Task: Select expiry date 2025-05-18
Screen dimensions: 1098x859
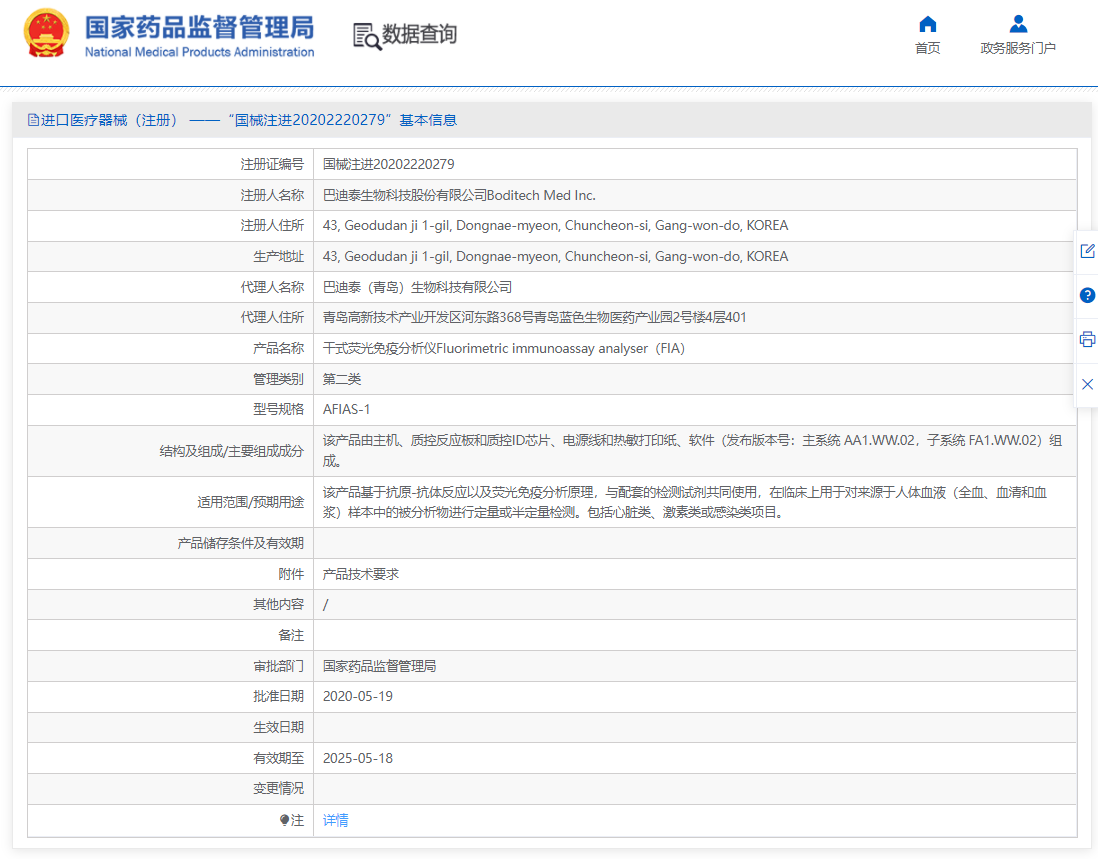Action: point(358,758)
